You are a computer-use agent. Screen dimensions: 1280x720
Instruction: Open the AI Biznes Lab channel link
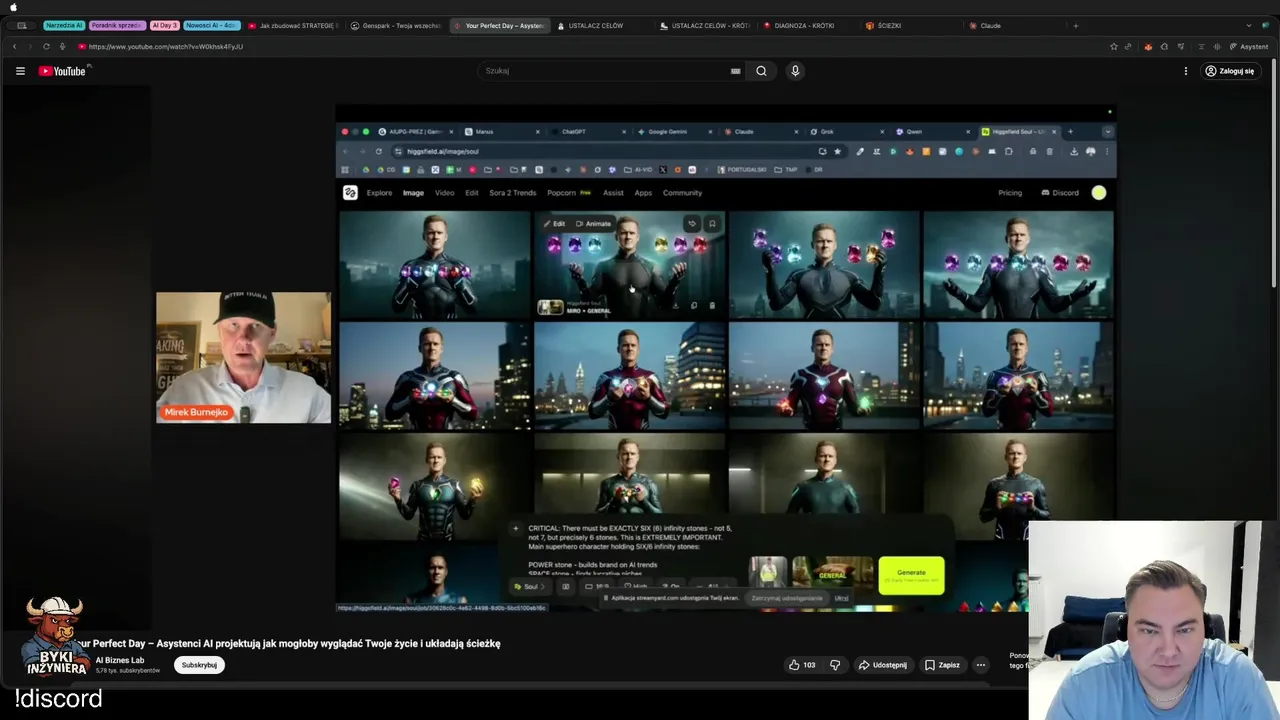point(120,660)
